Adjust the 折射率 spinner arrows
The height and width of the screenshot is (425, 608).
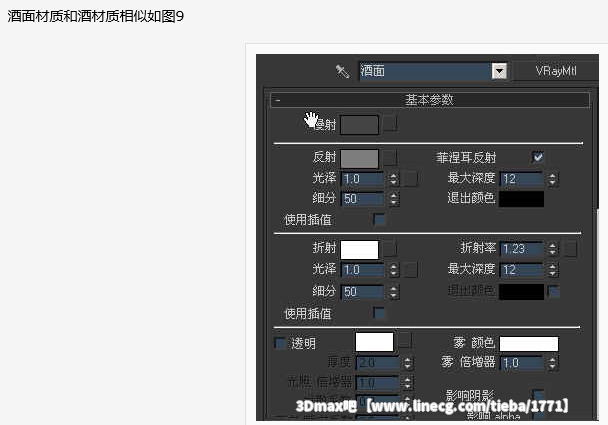552,249
